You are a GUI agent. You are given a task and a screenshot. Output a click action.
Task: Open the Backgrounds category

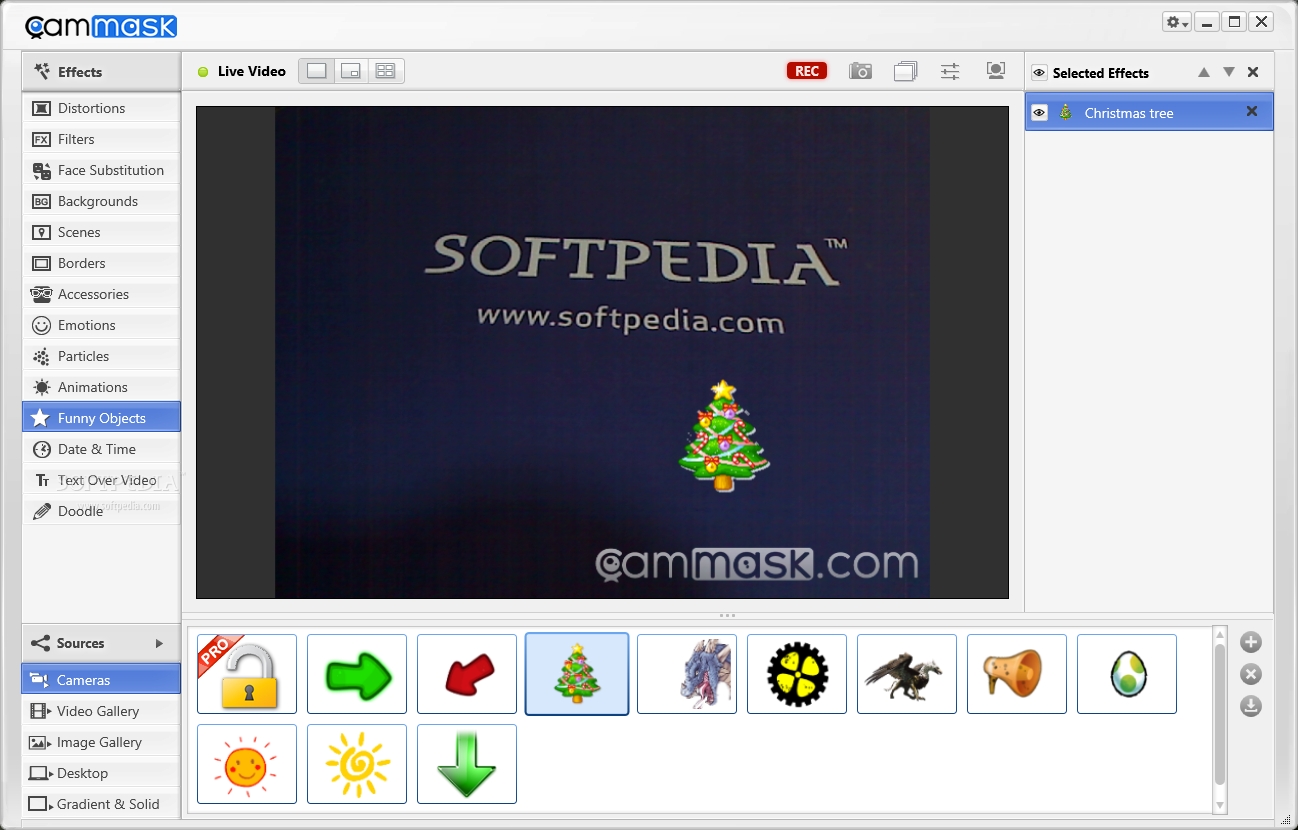click(x=101, y=201)
